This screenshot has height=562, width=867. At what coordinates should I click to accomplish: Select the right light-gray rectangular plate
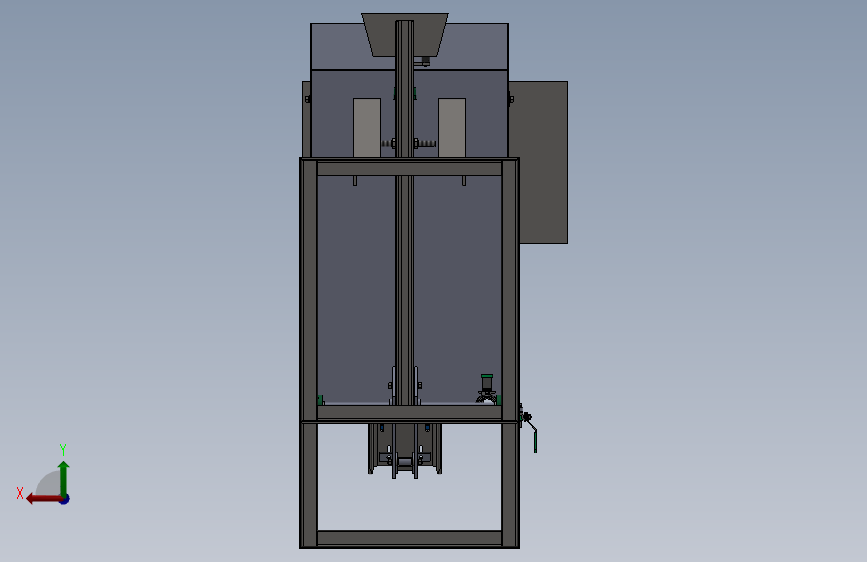click(452, 128)
